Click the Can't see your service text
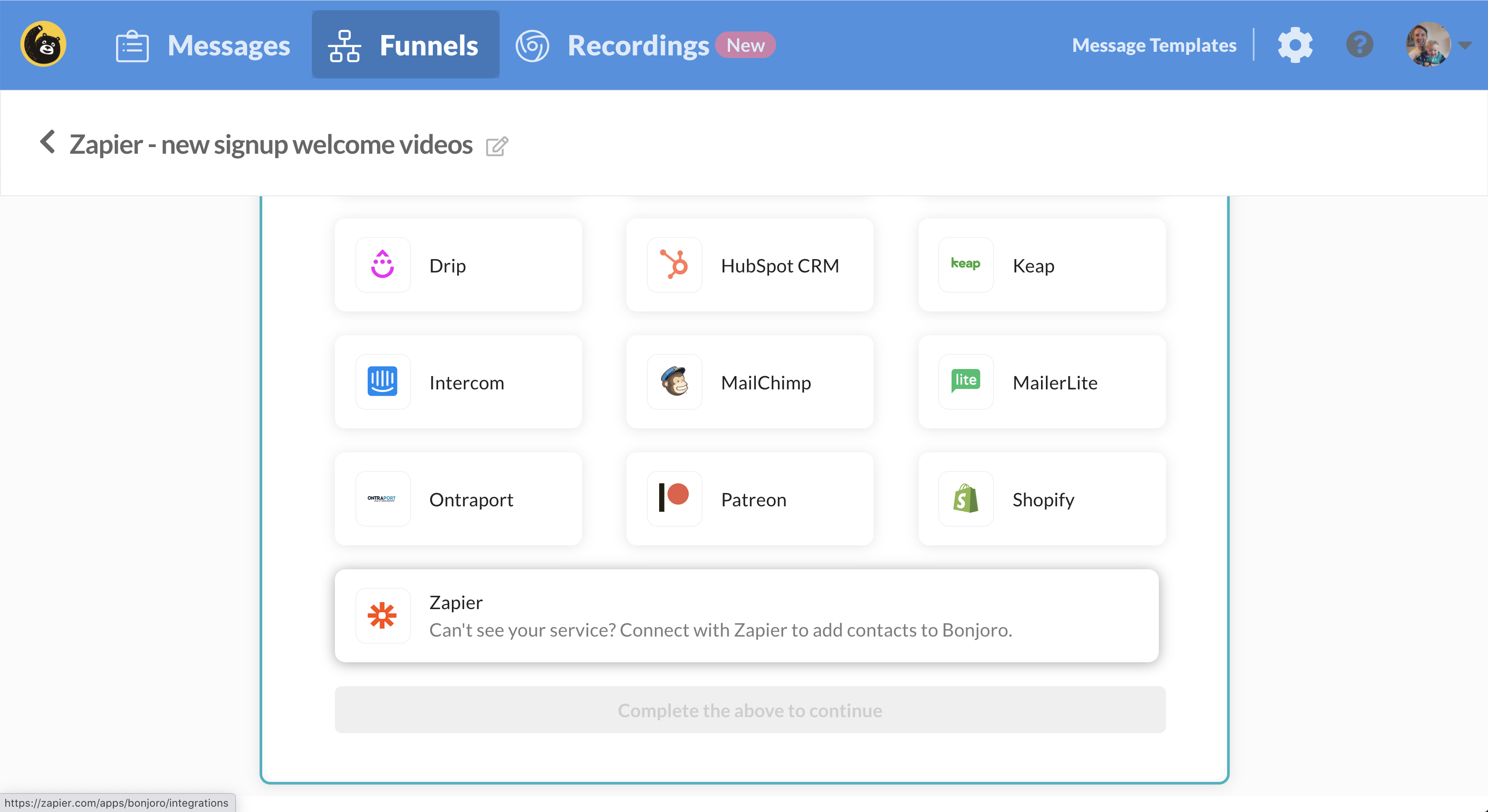The image size is (1488, 812). point(720,630)
